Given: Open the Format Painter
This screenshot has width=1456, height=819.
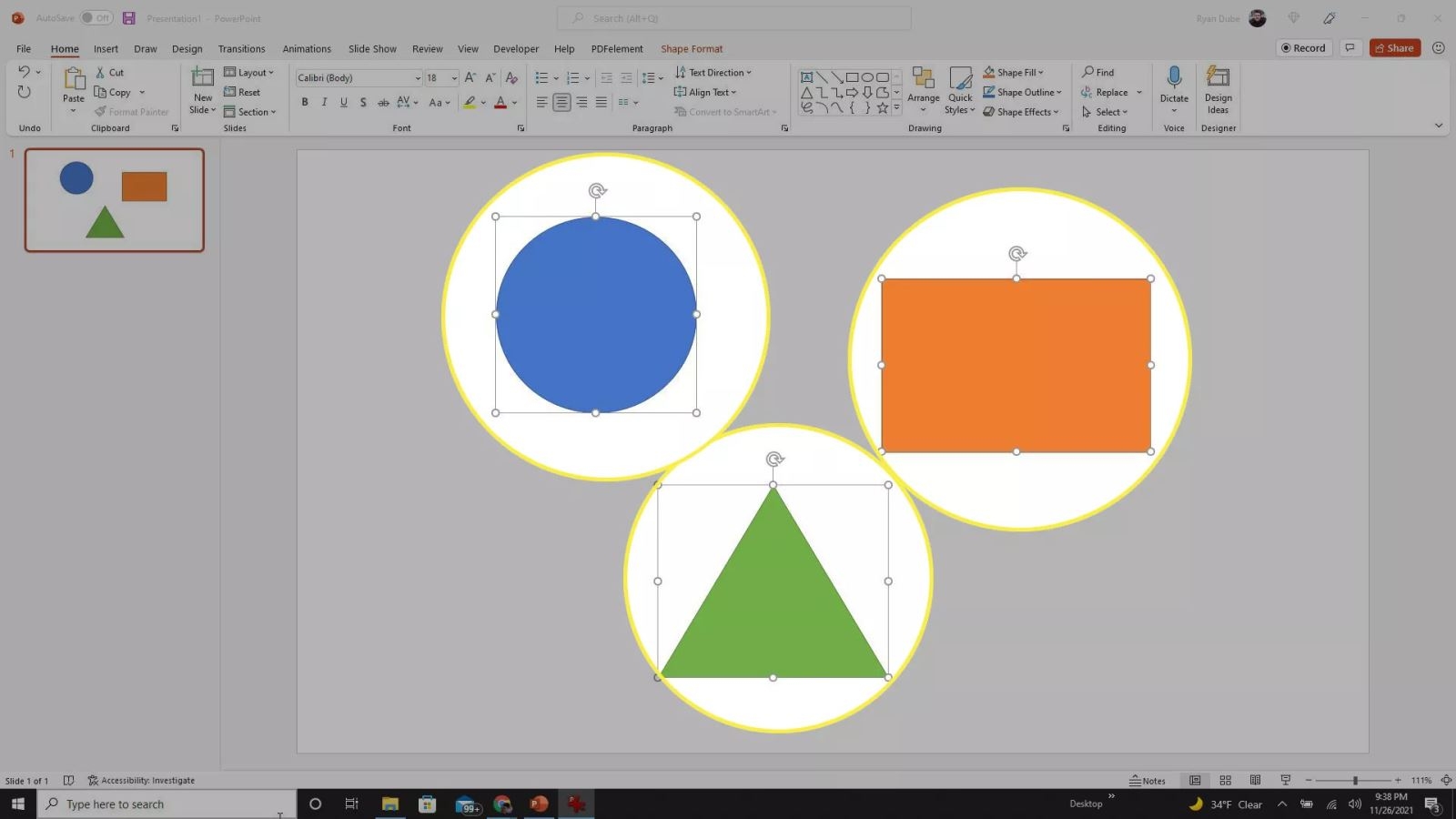Looking at the screenshot, I should (132, 111).
